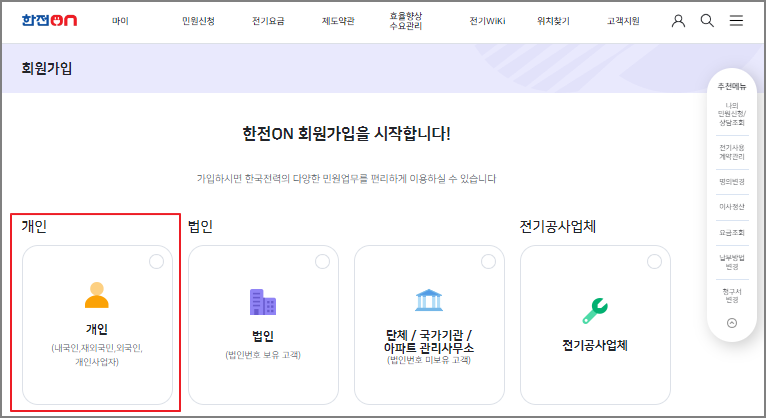The width and height of the screenshot is (766, 418).
Task: Select the 단체/국가기관 card radio circle
Action: (489, 262)
